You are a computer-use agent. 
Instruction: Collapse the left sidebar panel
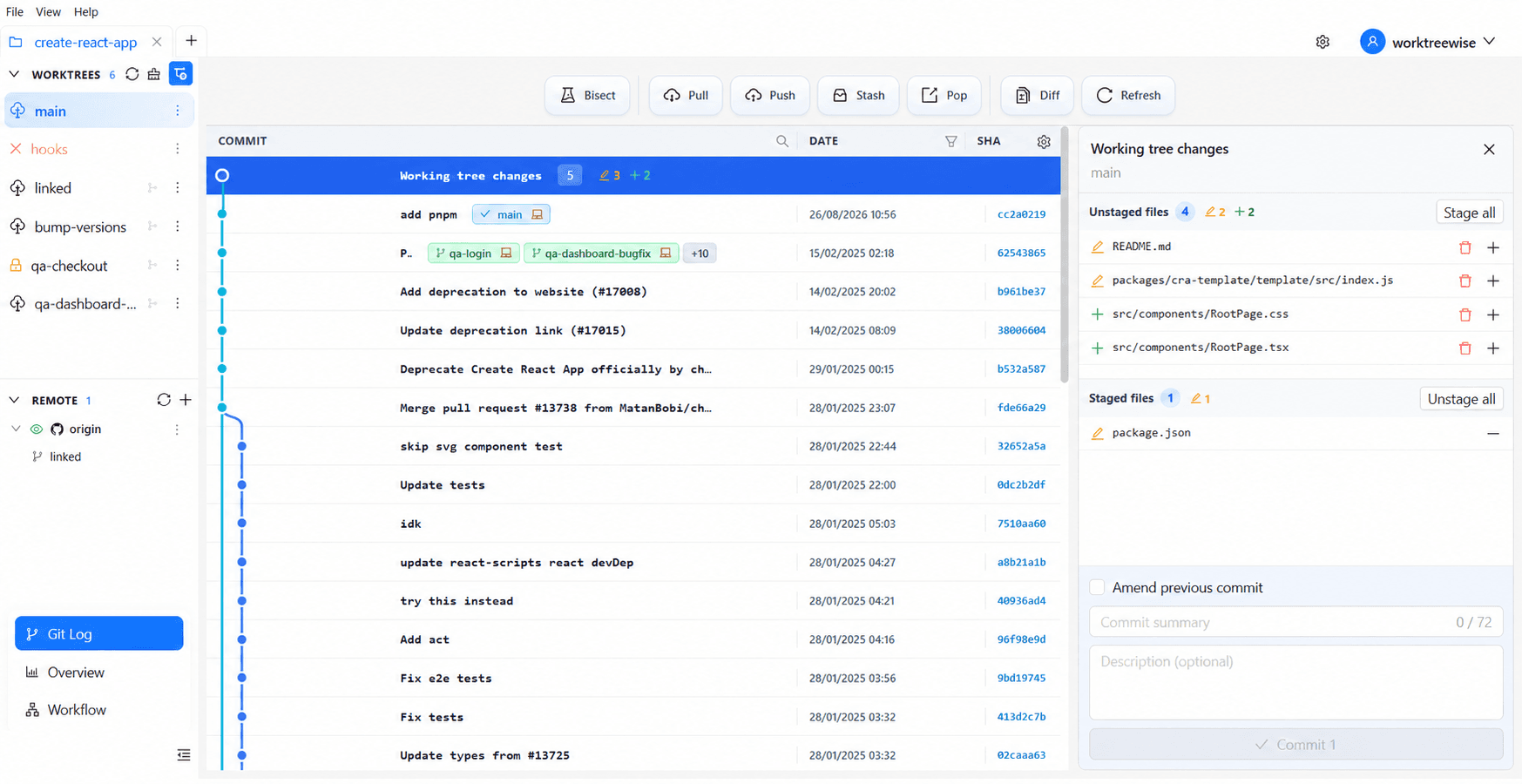tap(184, 754)
